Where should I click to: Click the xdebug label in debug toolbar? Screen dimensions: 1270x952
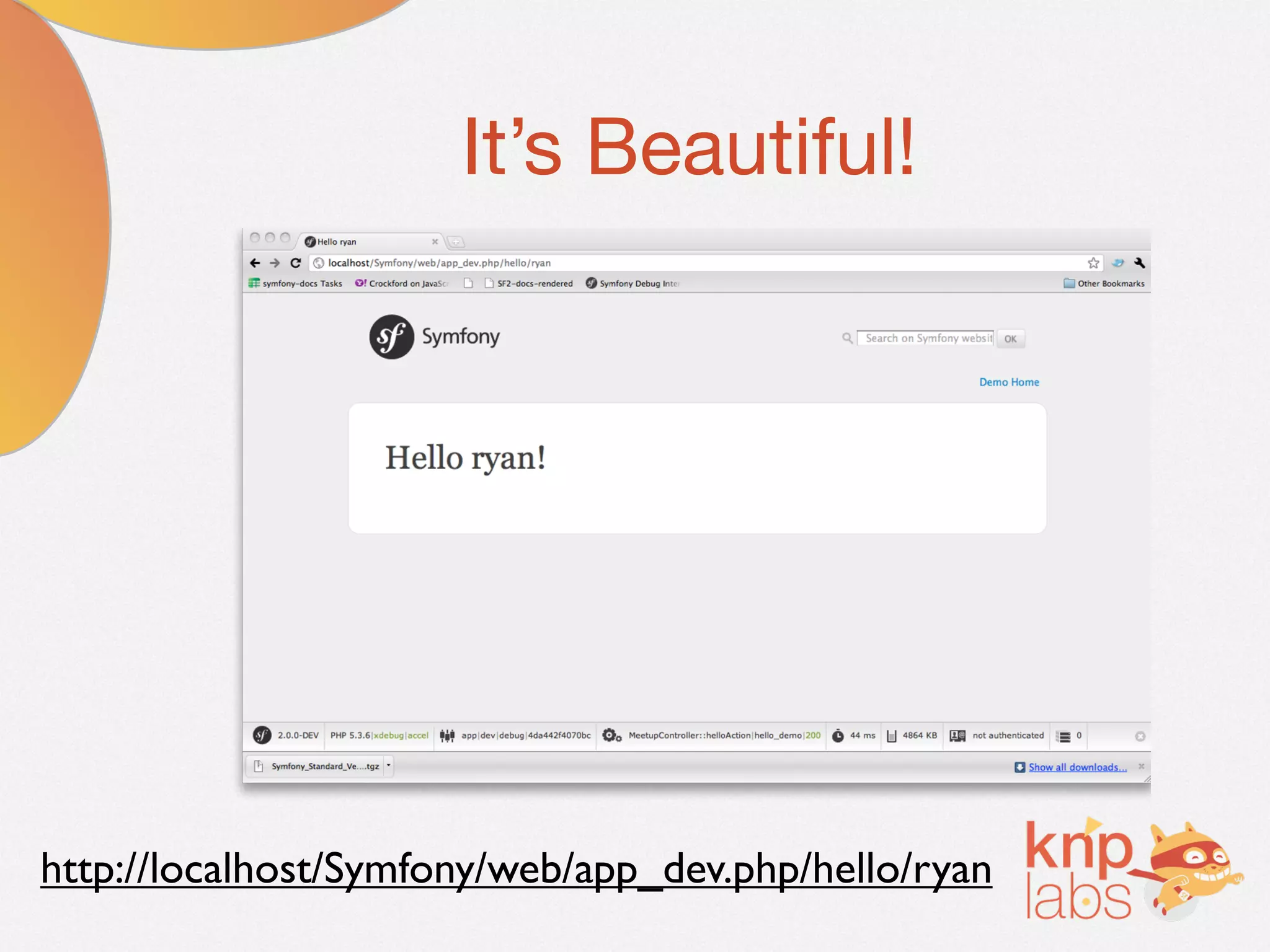point(389,735)
